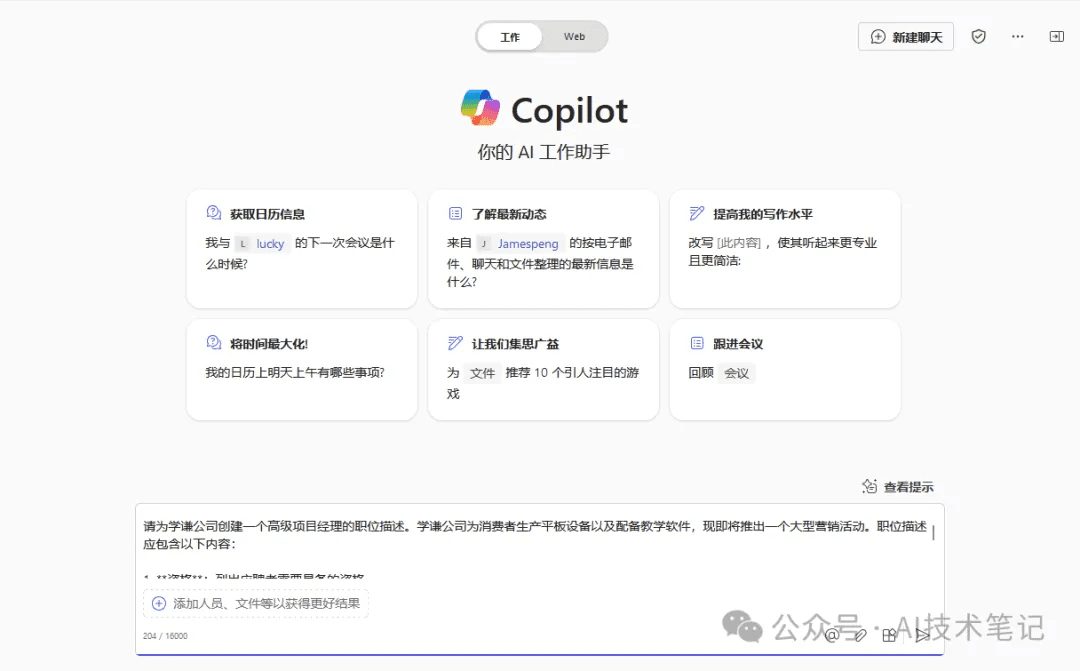The height and width of the screenshot is (671, 1080).
Task: Click the collapse side panel icon
Action: pyautogui.click(x=1057, y=37)
